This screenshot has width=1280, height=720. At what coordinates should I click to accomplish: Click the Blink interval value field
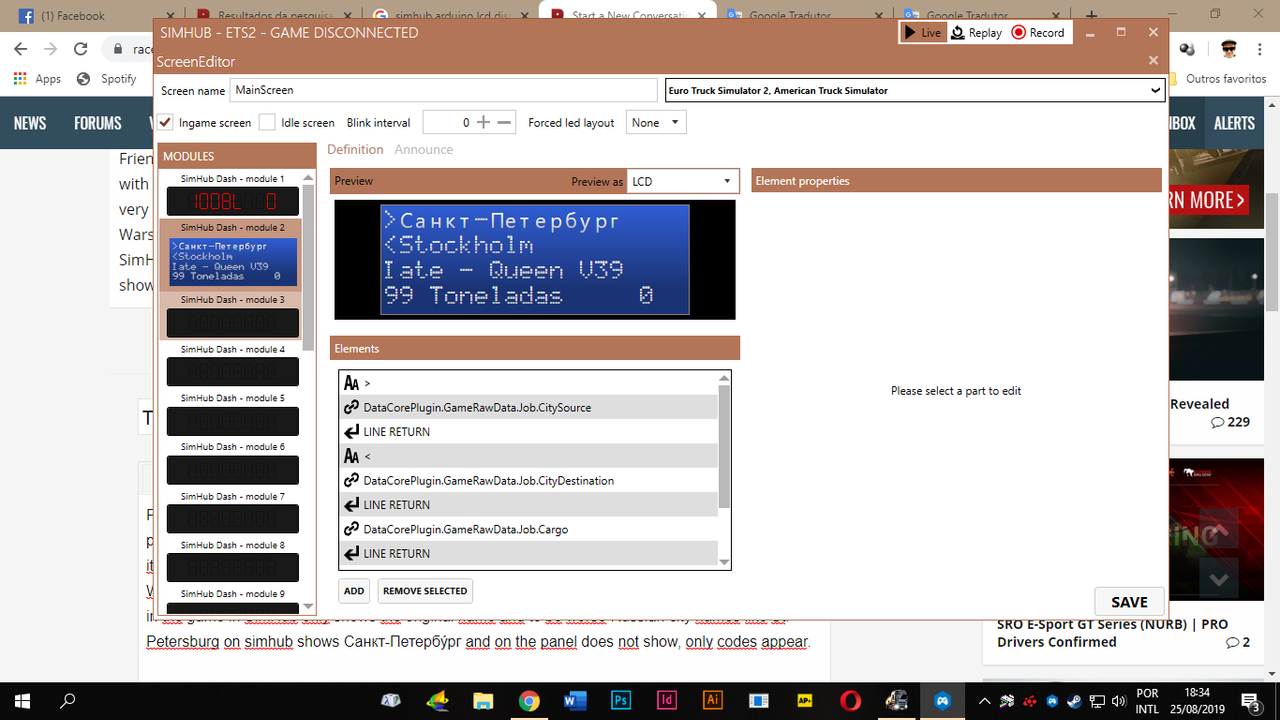[x=448, y=122]
